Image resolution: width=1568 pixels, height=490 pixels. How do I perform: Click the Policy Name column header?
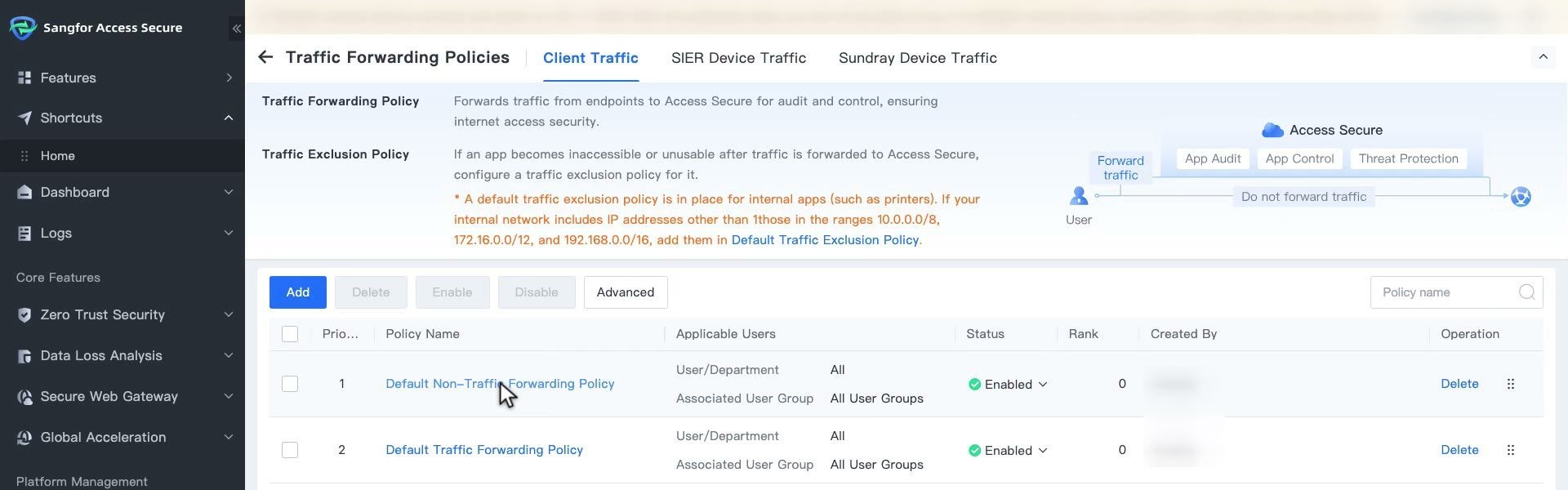pyautogui.click(x=422, y=334)
